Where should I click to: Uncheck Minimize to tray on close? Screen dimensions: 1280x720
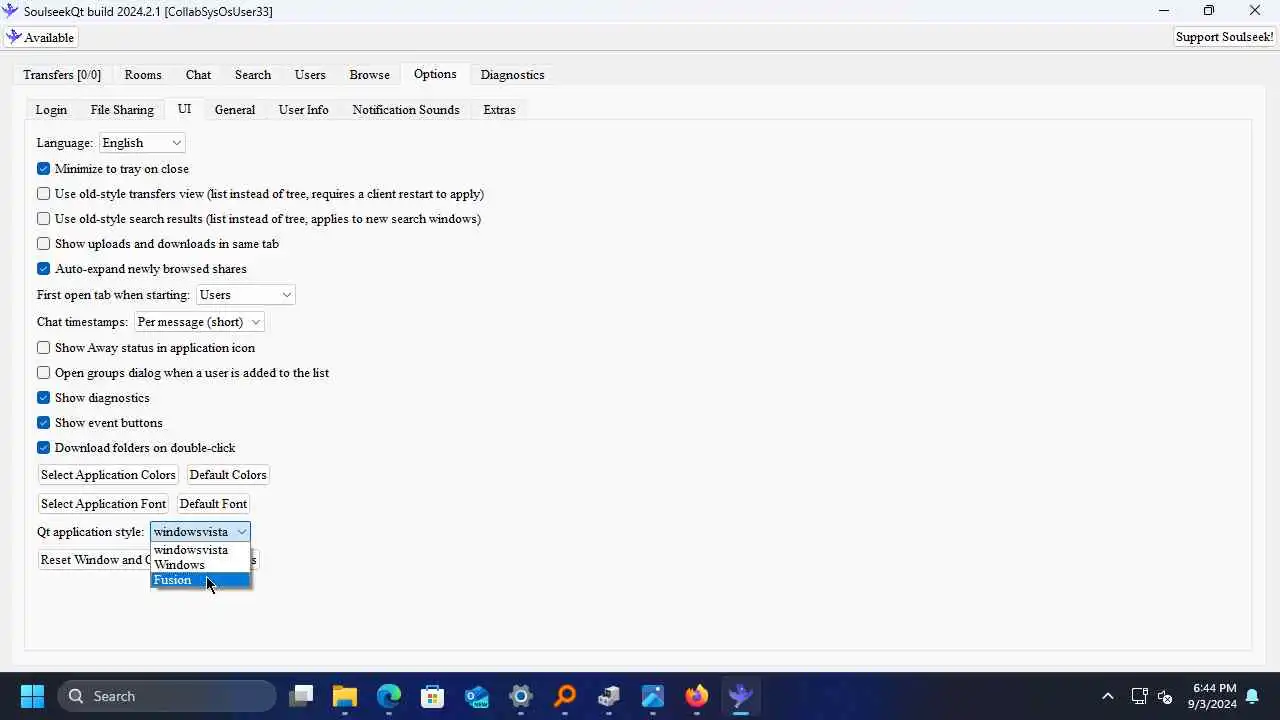click(x=44, y=169)
